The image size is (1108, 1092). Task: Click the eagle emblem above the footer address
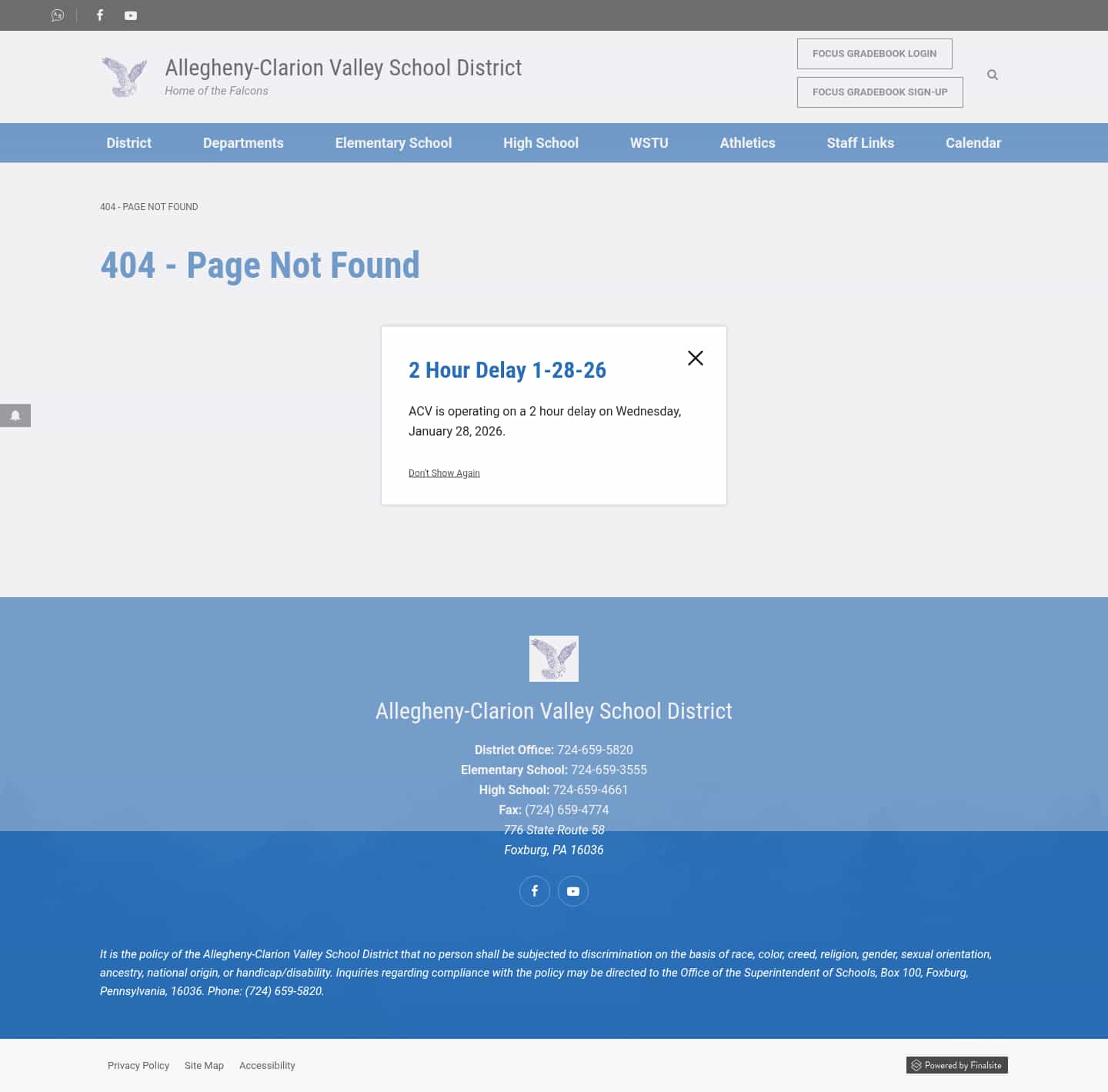[x=553, y=659]
